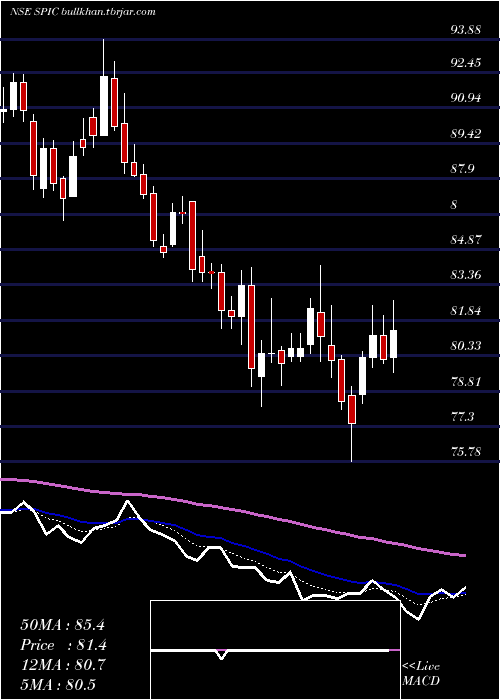Click the MACD histogram inset panel

point(275,650)
